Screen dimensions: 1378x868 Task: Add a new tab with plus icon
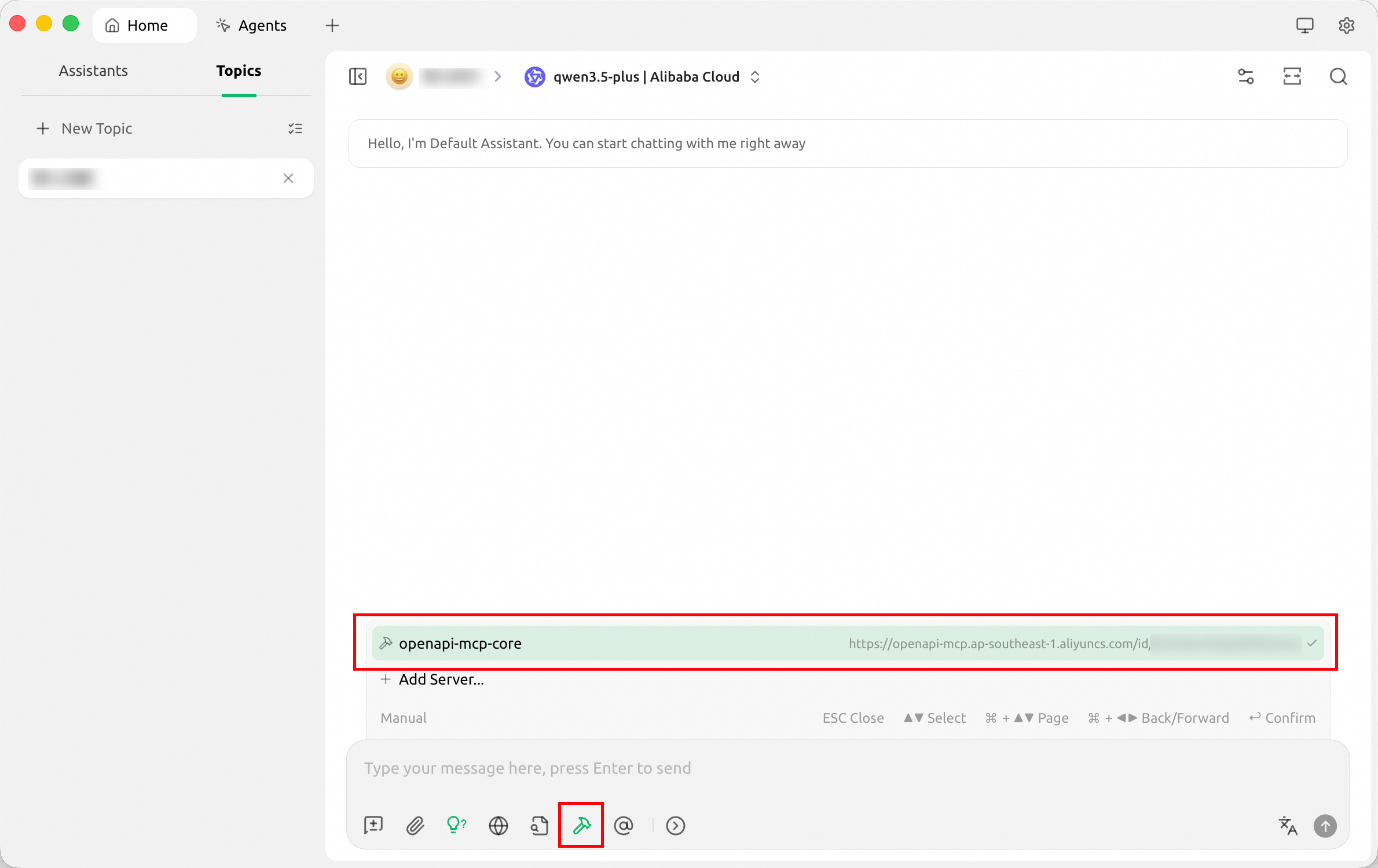tap(332, 25)
